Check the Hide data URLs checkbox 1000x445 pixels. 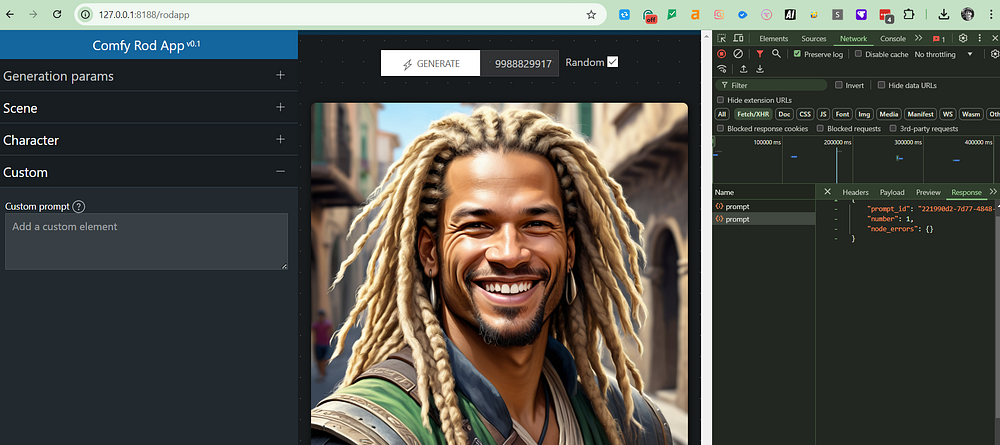881,85
